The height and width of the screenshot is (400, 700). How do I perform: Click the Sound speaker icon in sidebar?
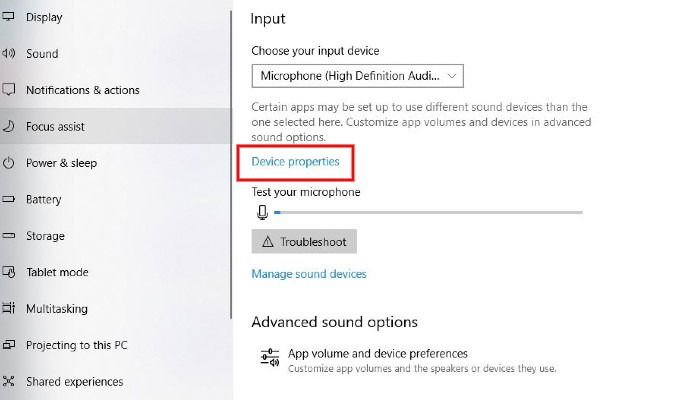tap(8, 54)
